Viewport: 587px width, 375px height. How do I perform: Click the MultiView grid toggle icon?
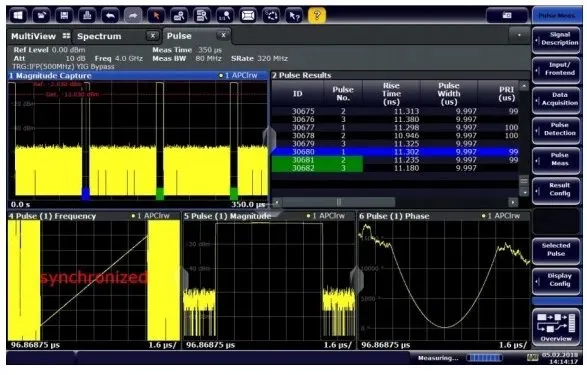(x=66, y=36)
